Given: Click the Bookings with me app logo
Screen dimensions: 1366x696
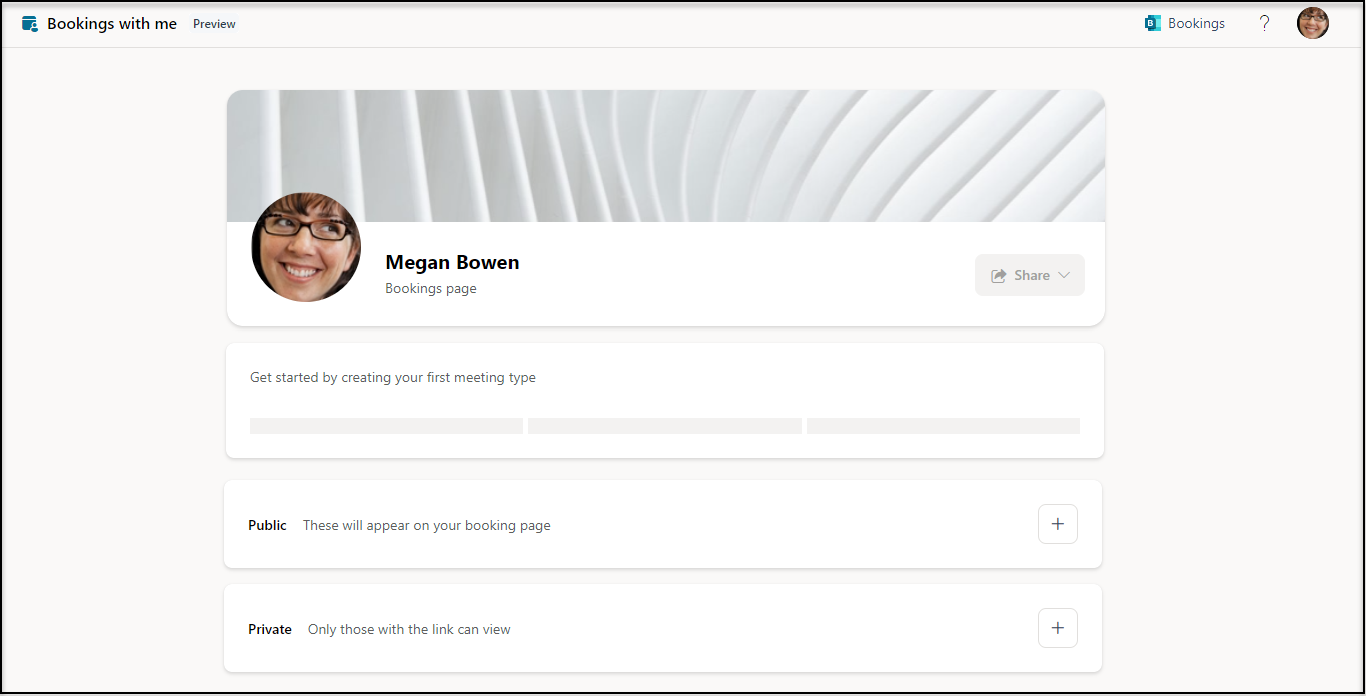Looking at the screenshot, I should click(x=30, y=24).
